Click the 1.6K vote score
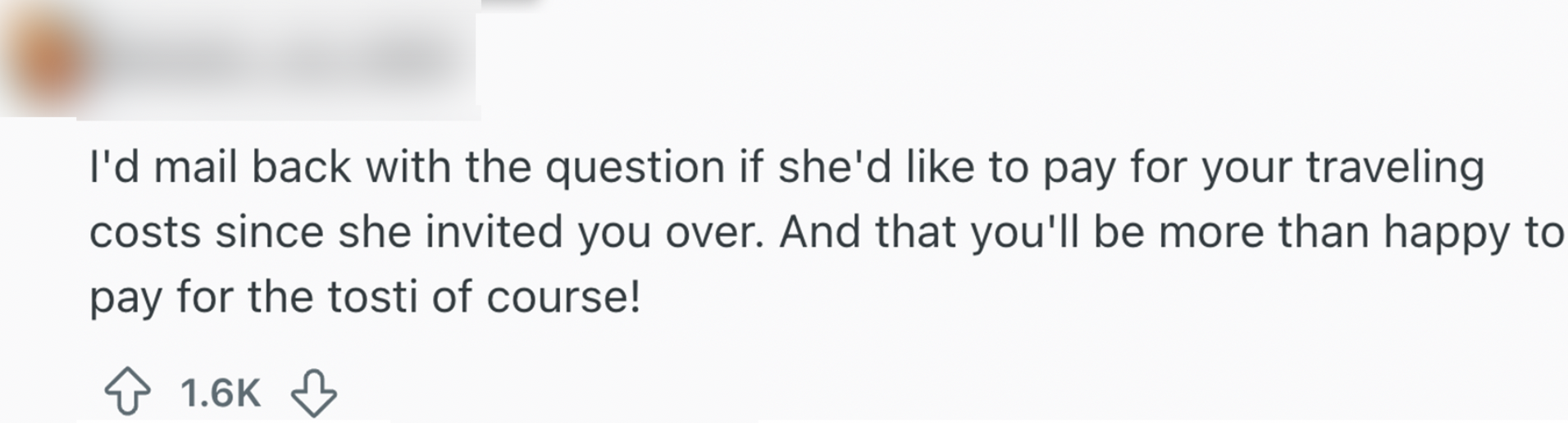Screen dimensions: 1568x423 [220, 393]
